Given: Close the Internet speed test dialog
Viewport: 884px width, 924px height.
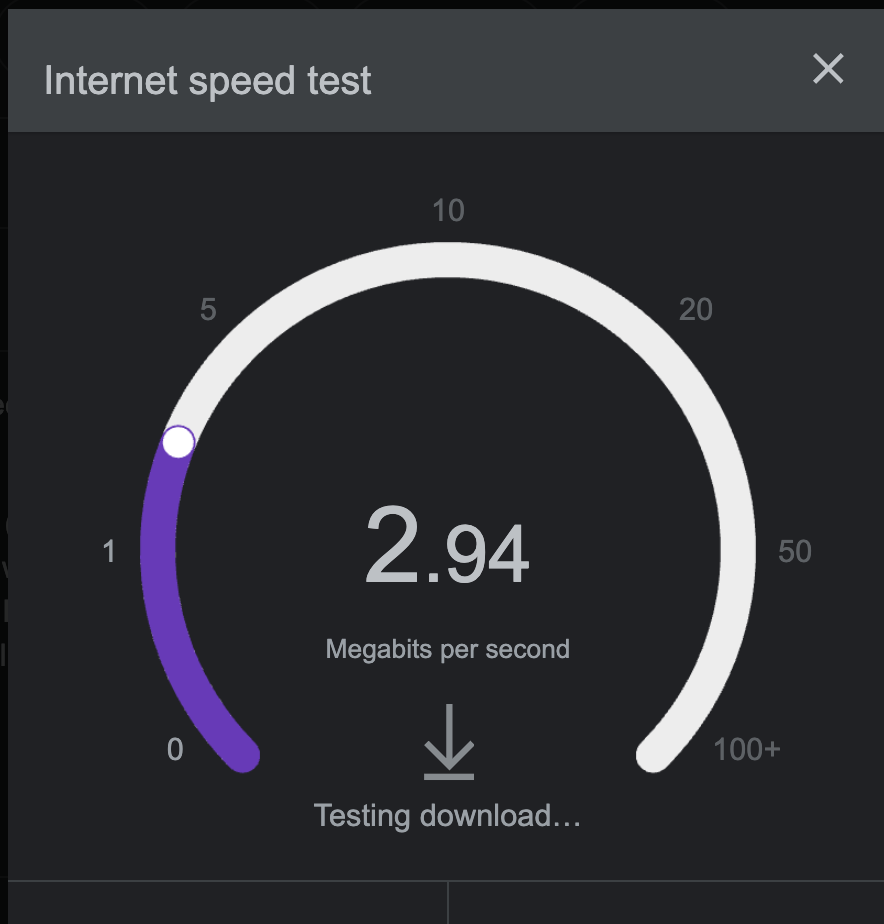Looking at the screenshot, I should coord(828,69).
